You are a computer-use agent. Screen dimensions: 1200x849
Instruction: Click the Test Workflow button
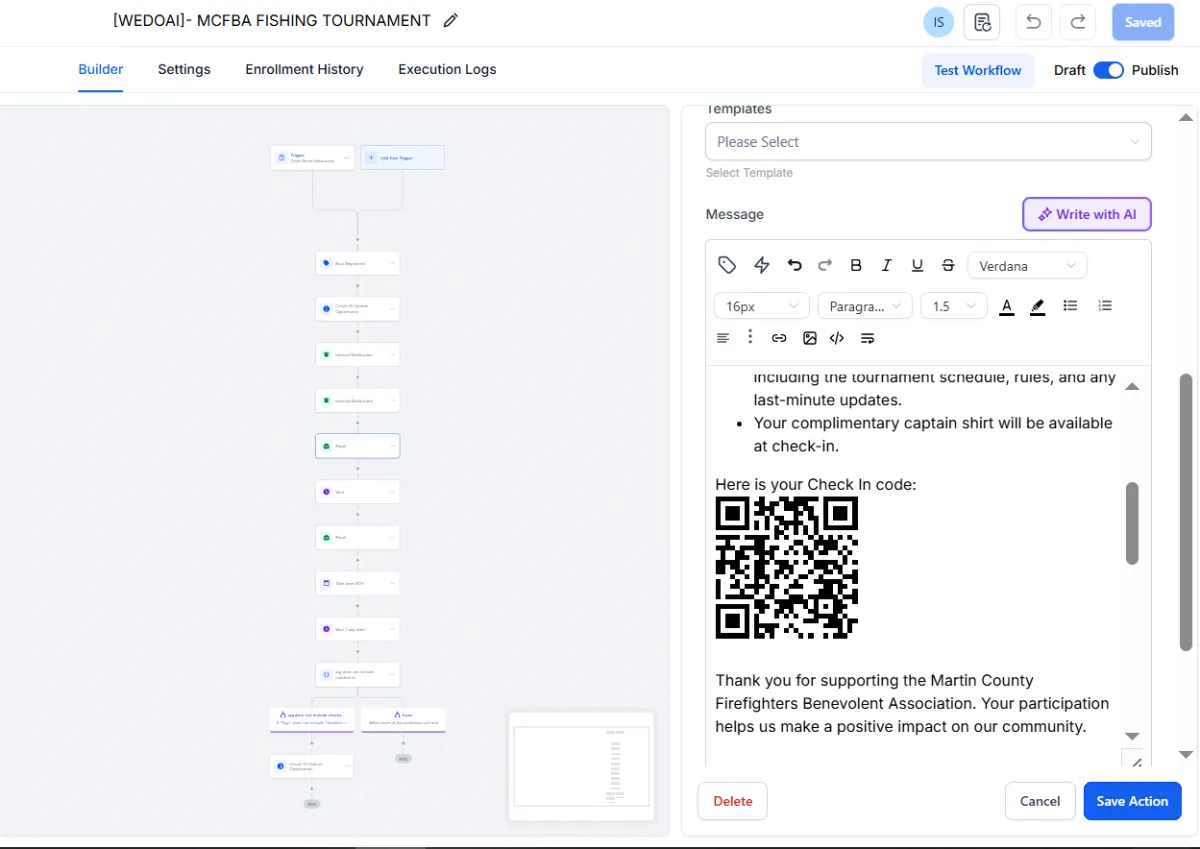coord(978,70)
